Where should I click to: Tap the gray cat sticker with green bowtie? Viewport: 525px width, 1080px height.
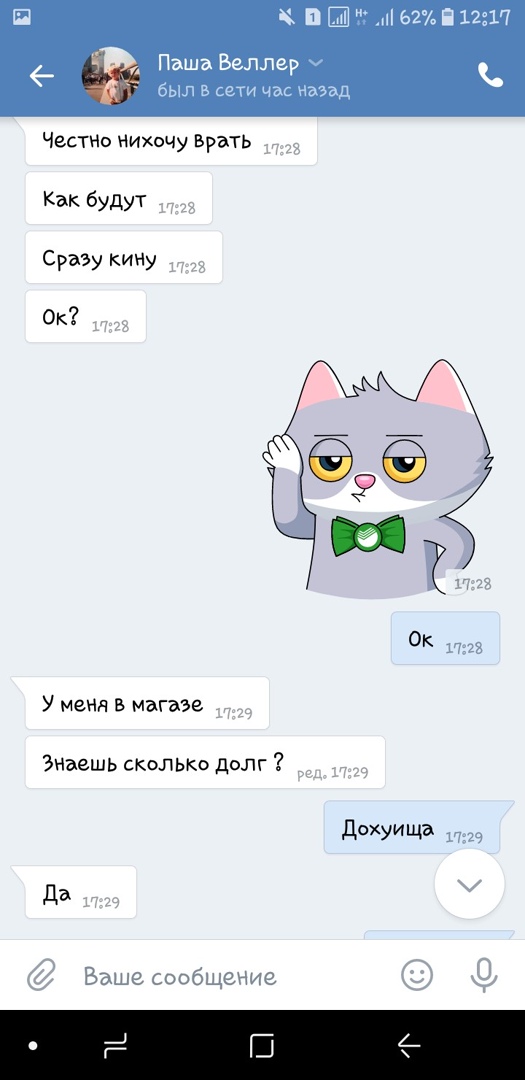point(378,479)
